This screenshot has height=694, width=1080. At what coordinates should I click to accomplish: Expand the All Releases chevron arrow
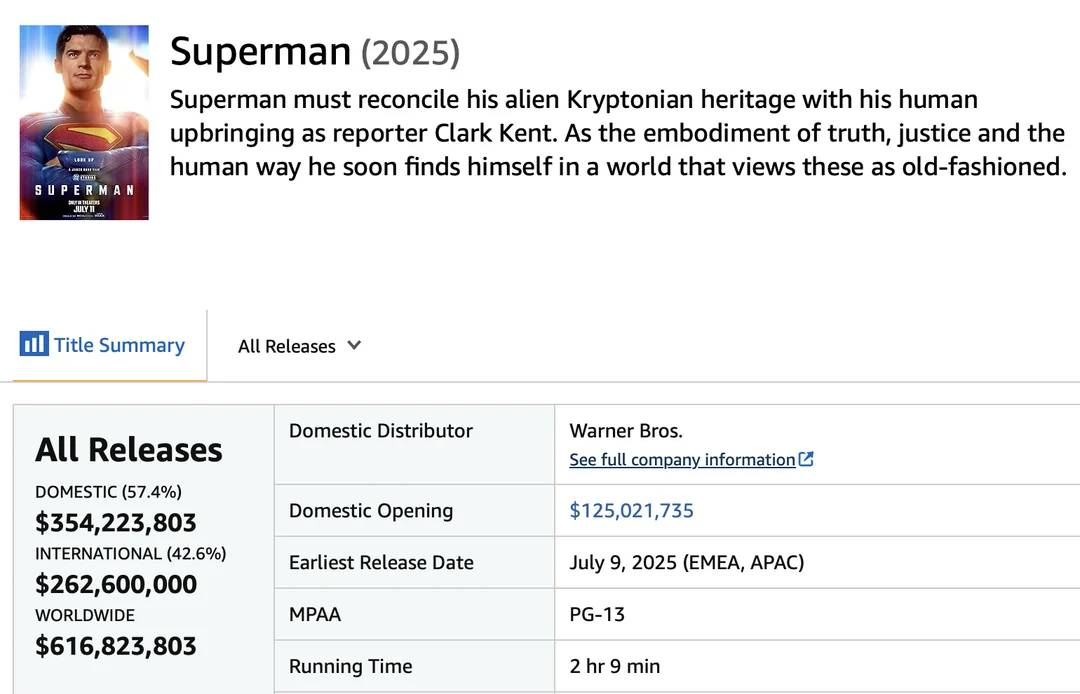click(x=354, y=345)
